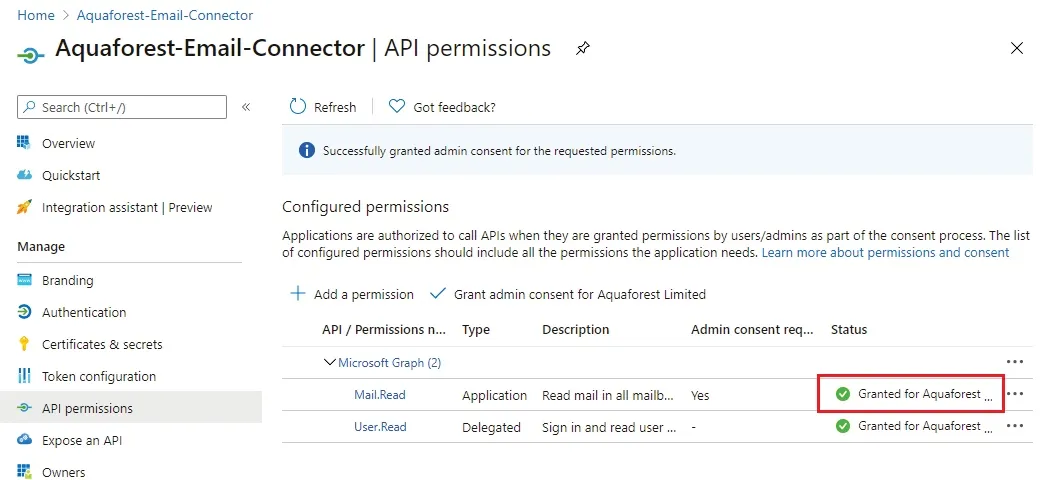Click the Expose an API cloud icon
Screen dimensions: 1051x480
[x=24, y=440]
